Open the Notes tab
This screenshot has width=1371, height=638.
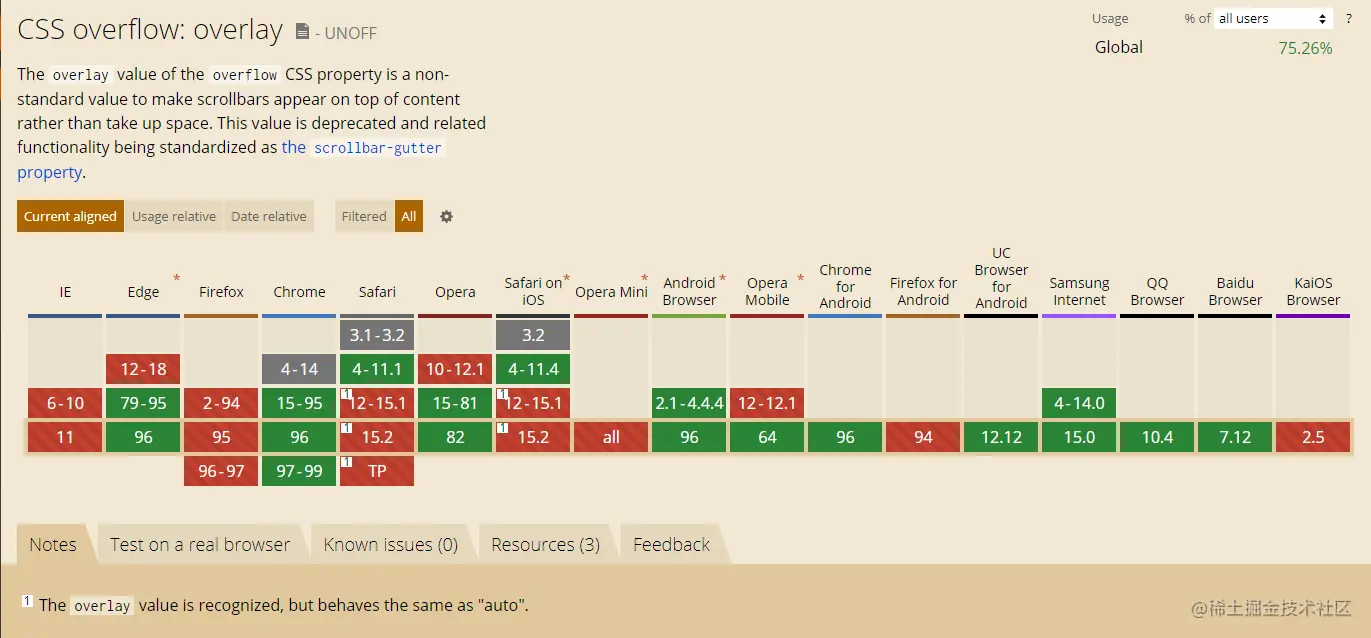coord(53,544)
